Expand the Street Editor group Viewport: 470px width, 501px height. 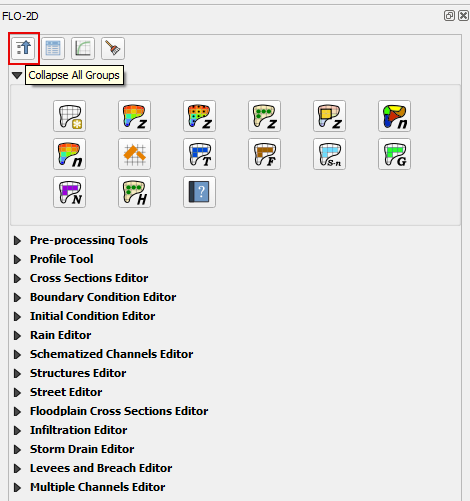click(x=17, y=392)
